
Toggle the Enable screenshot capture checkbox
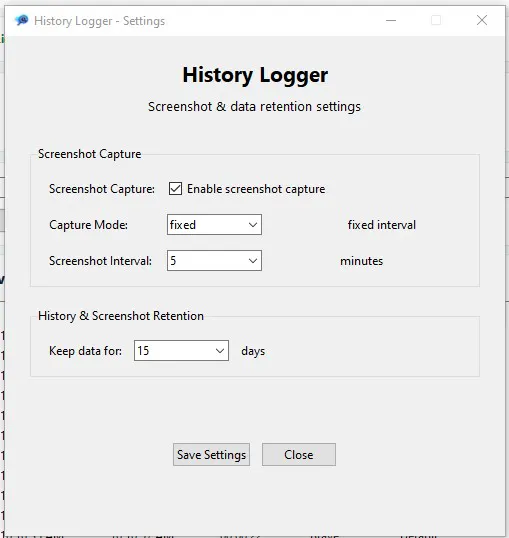coord(175,189)
